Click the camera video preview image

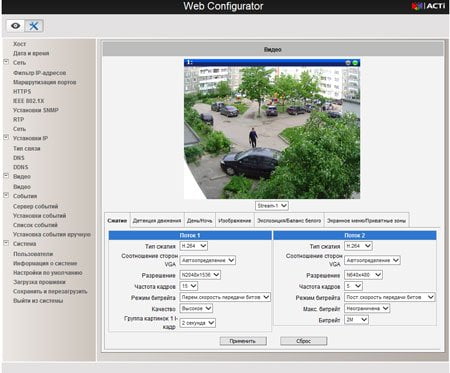272,132
